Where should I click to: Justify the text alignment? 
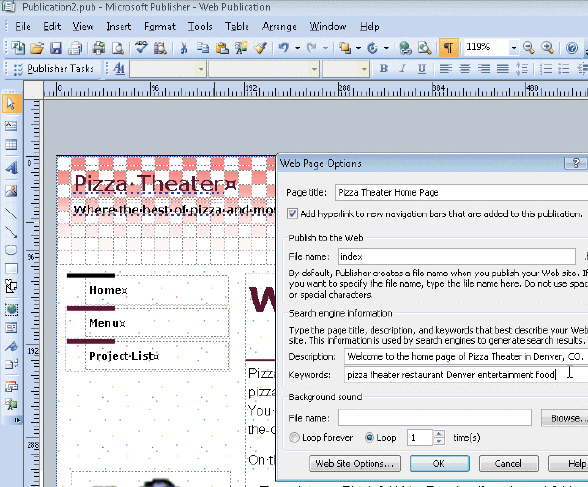(503, 69)
